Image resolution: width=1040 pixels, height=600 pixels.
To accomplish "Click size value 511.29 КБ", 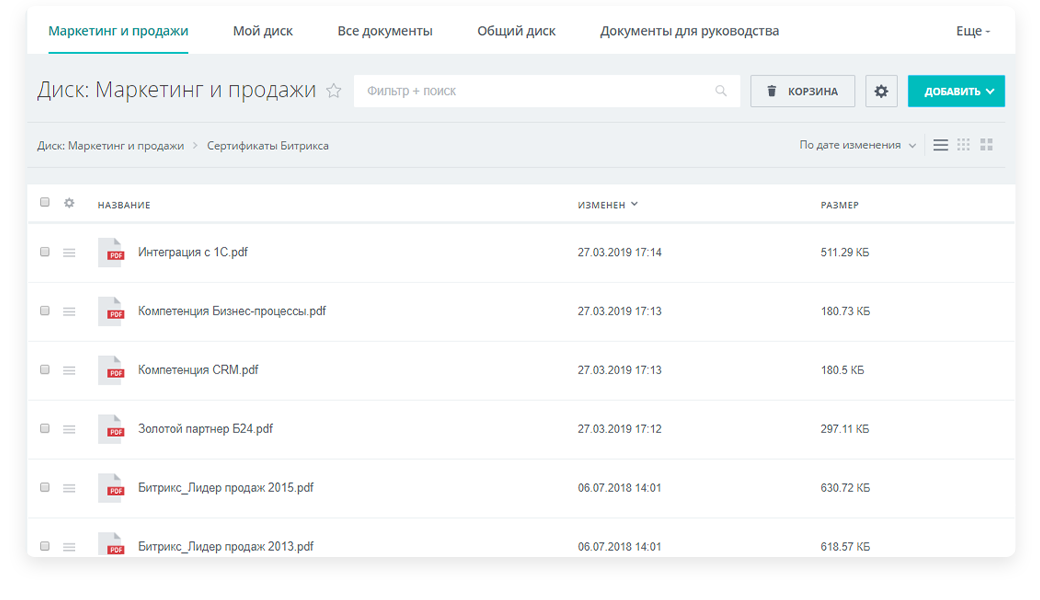I will click(x=844, y=253).
